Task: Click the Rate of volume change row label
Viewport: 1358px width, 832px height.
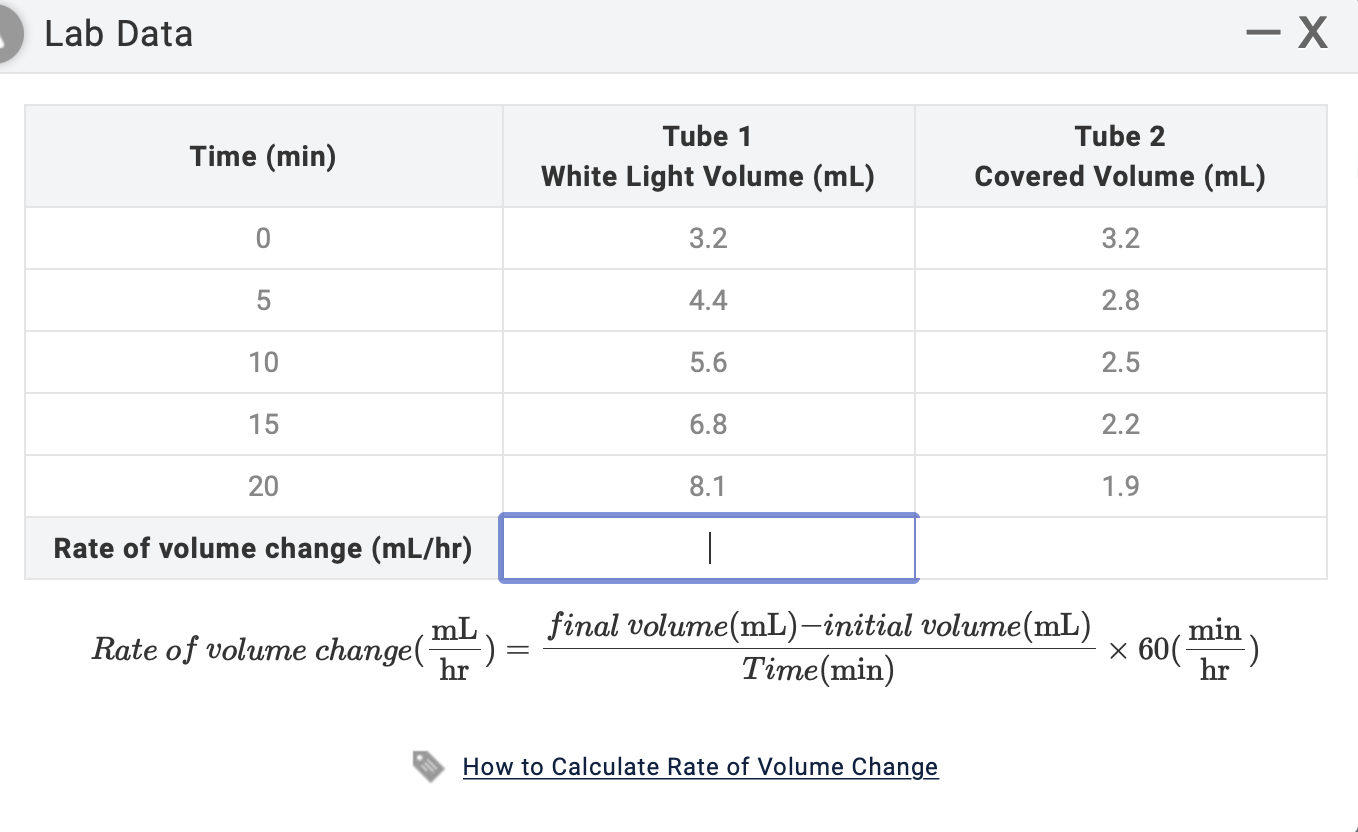Action: point(263,548)
